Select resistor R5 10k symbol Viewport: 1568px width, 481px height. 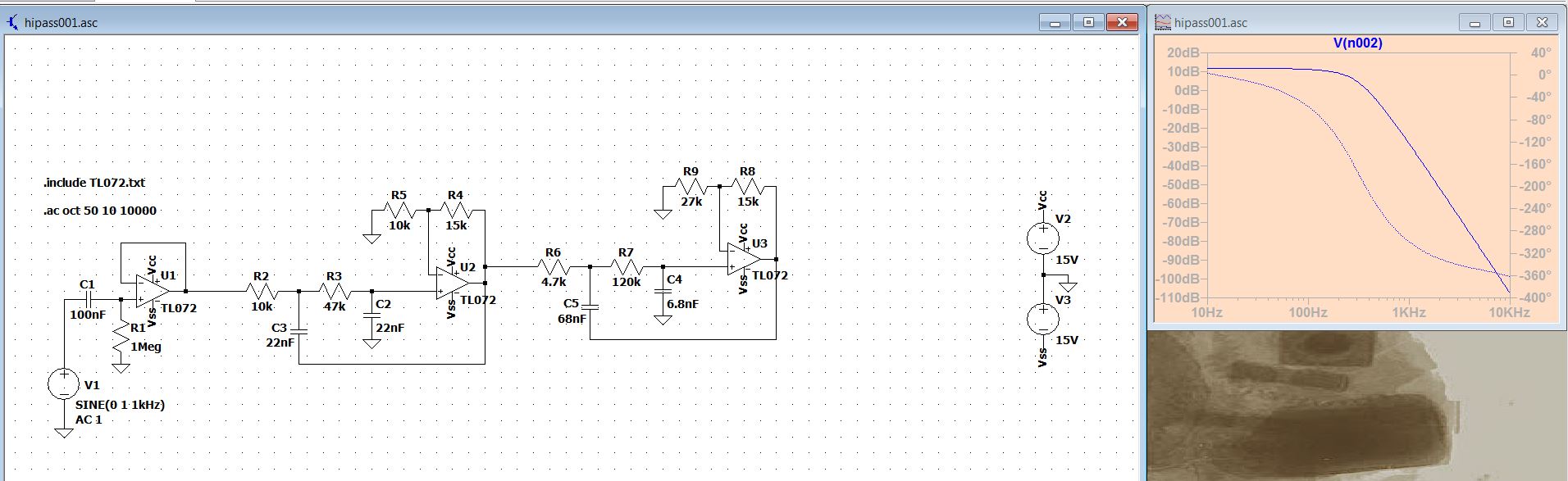click(x=399, y=211)
